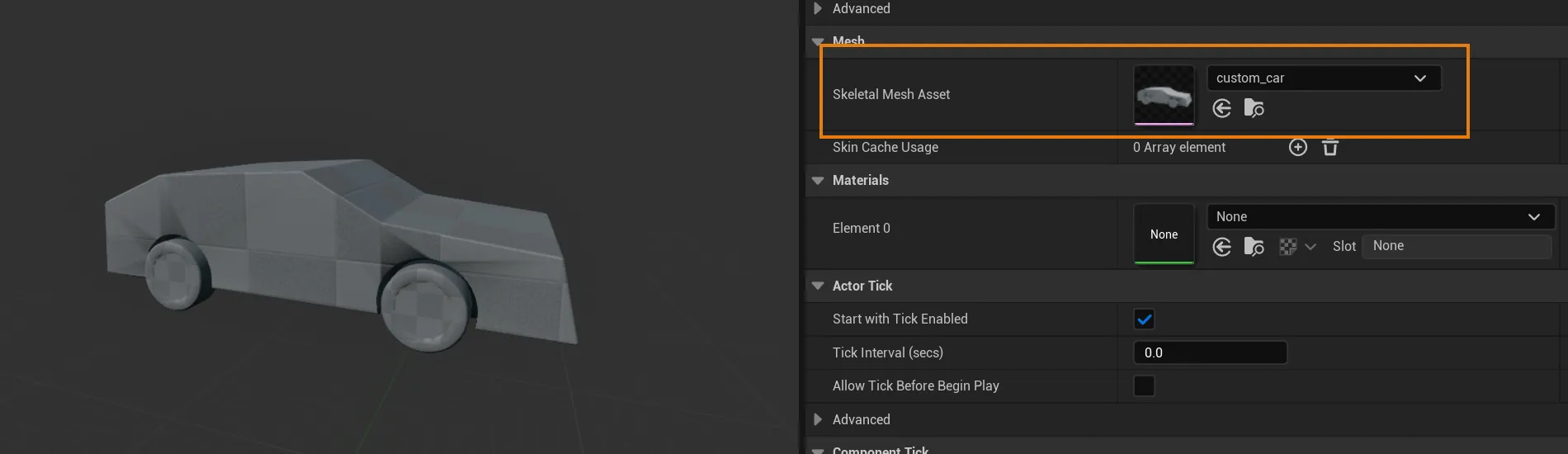Open the None material dropdown
The width and height of the screenshot is (1568, 454).
pos(1381,216)
